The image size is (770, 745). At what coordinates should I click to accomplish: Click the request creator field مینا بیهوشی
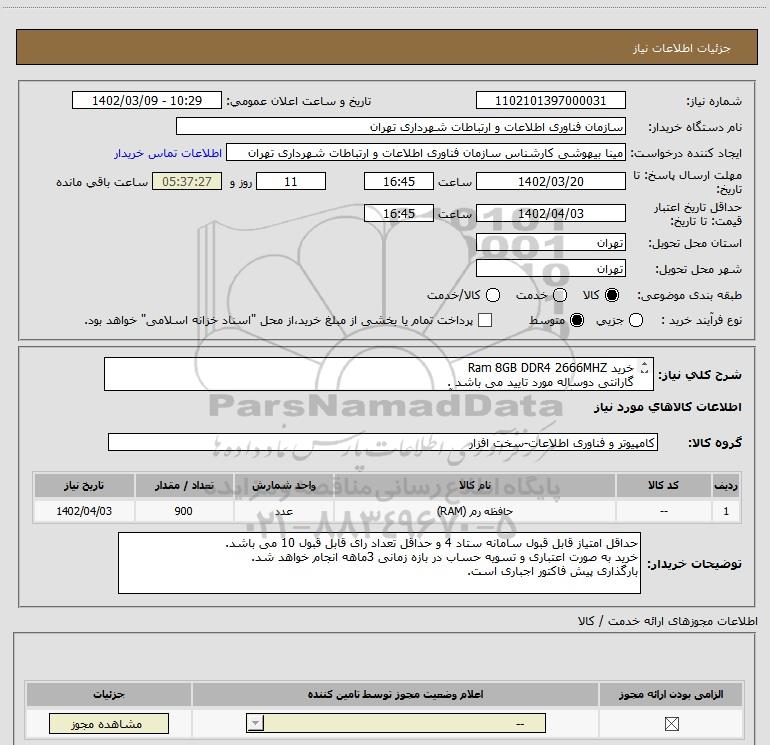coord(426,153)
